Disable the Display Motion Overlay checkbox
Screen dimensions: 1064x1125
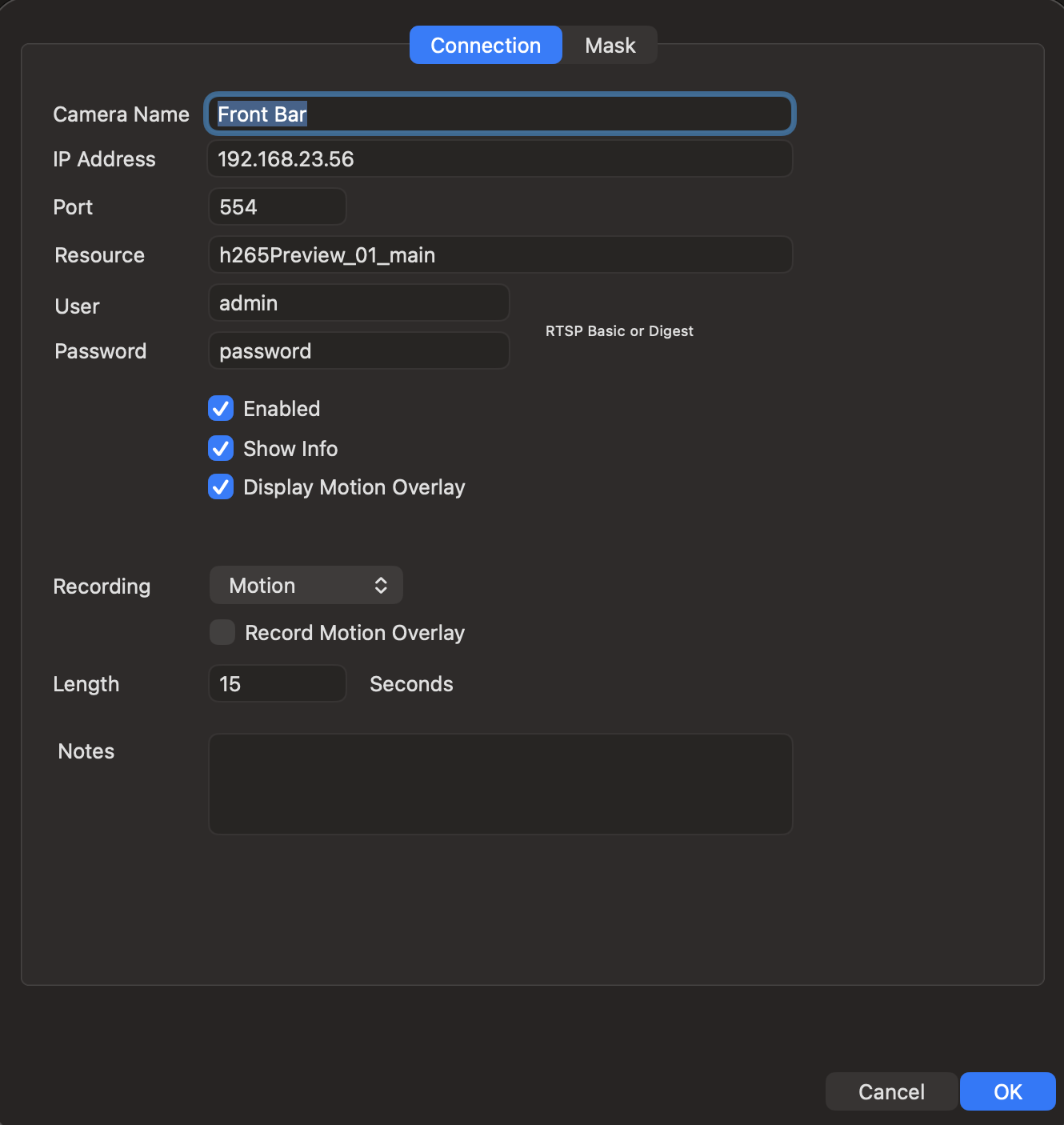point(221,487)
